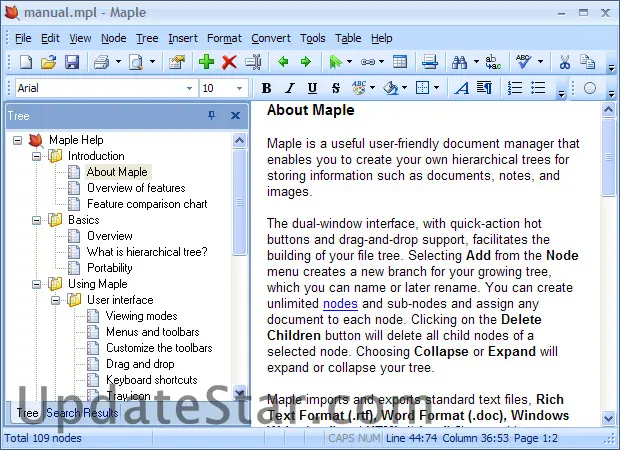Screen dimensions: 620x450
Task: Select the 'Portability' node
Action: 110,268
